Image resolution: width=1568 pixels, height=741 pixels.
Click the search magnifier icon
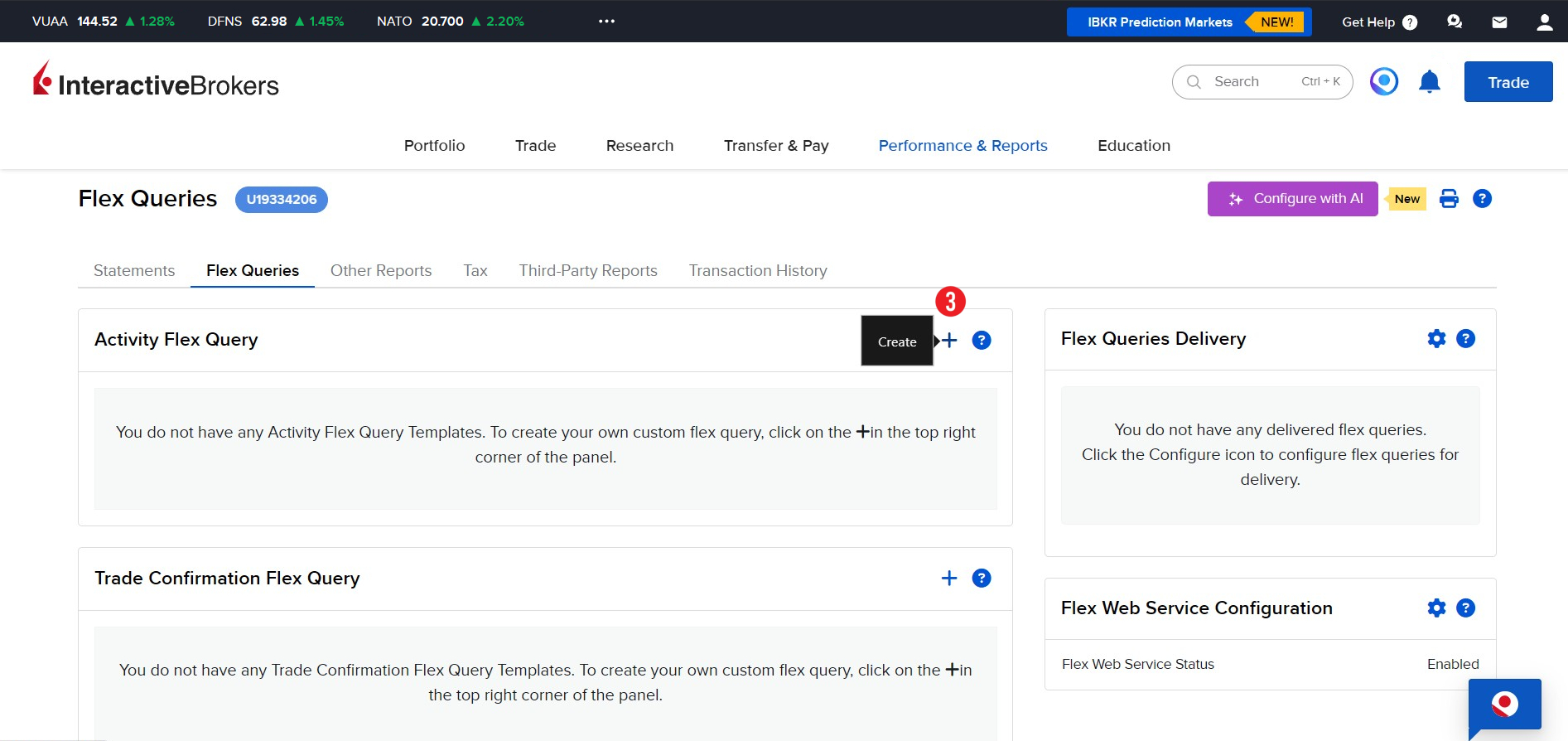pyautogui.click(x=1194, y=82)
